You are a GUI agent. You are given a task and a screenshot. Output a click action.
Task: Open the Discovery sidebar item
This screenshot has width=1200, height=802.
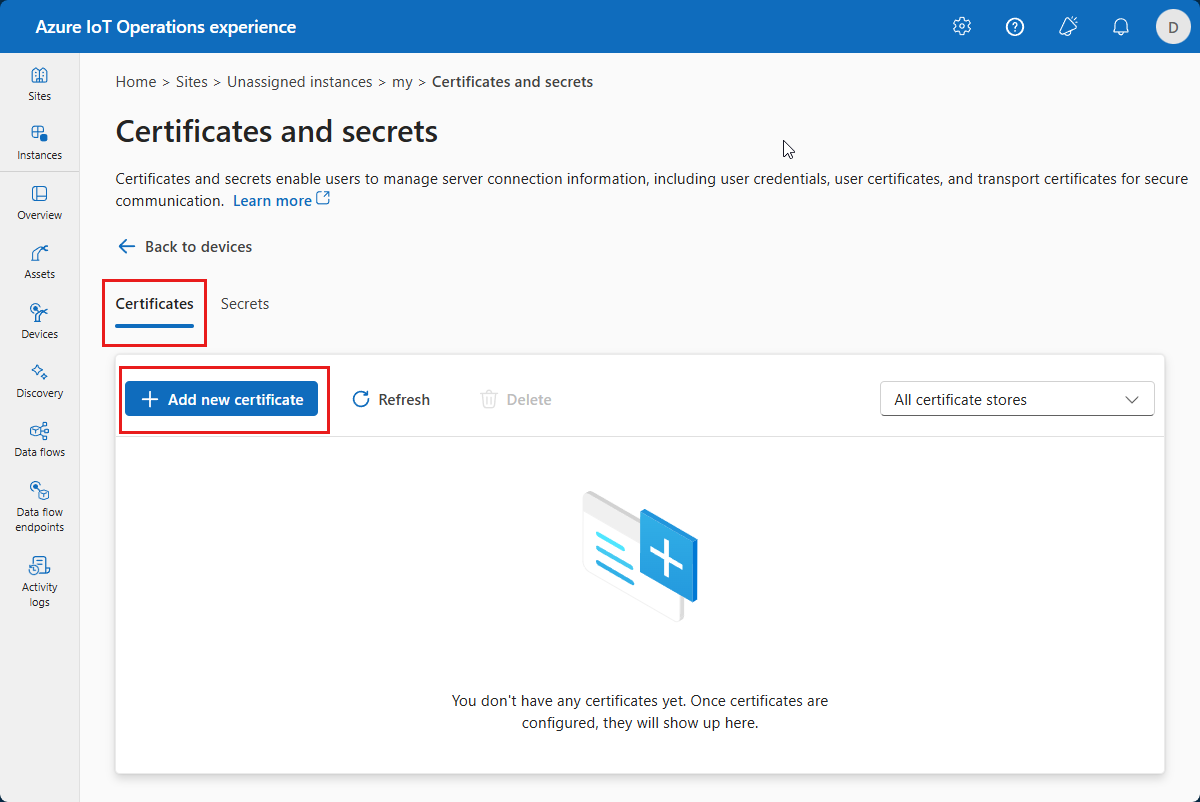[39, 380]
